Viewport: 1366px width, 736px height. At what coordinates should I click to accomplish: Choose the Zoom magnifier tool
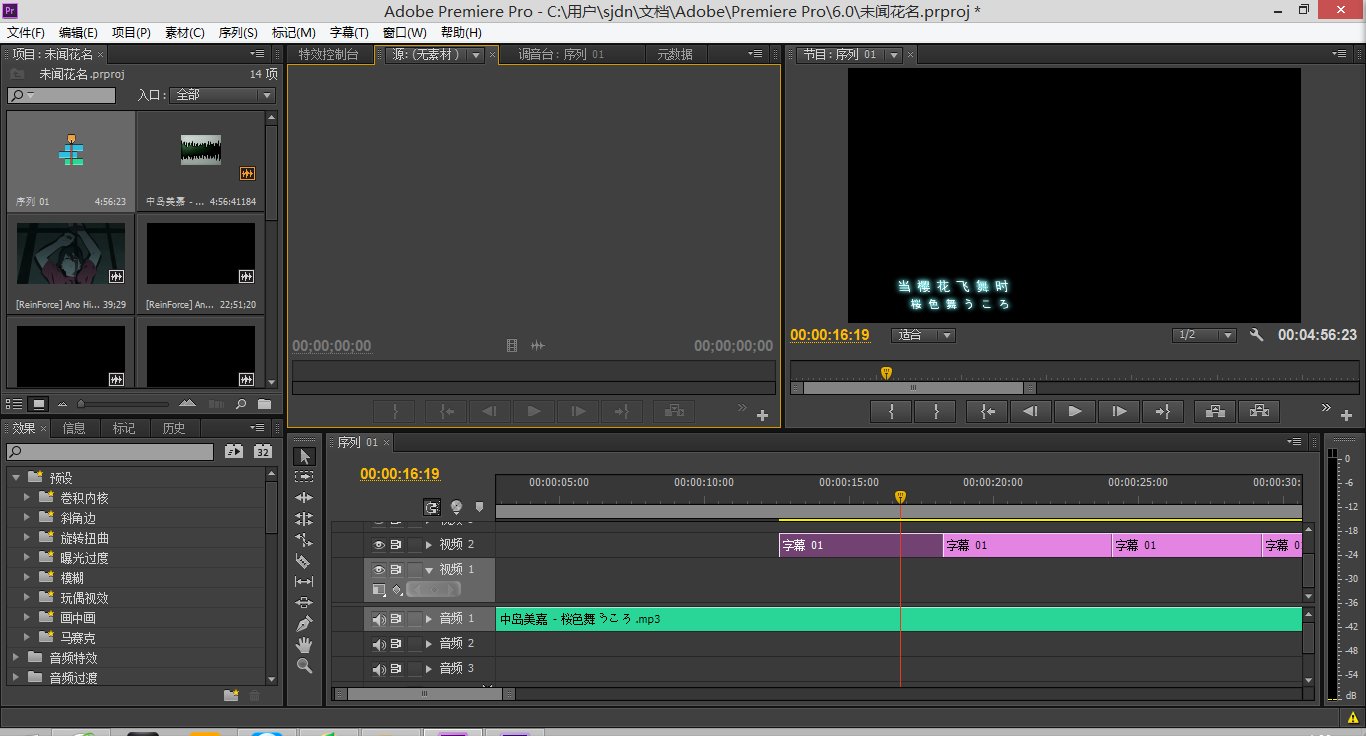pyautogui.click(x=304, y=665)
